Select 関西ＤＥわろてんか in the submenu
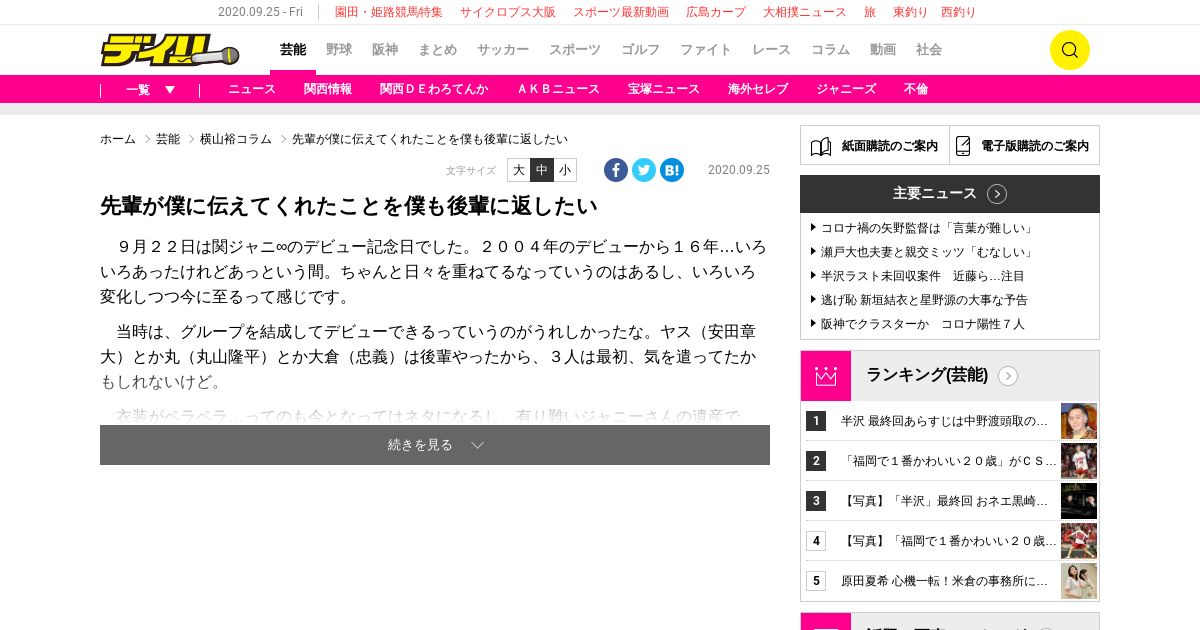Viewport: 1200px width, 630px height. (434, 89)
